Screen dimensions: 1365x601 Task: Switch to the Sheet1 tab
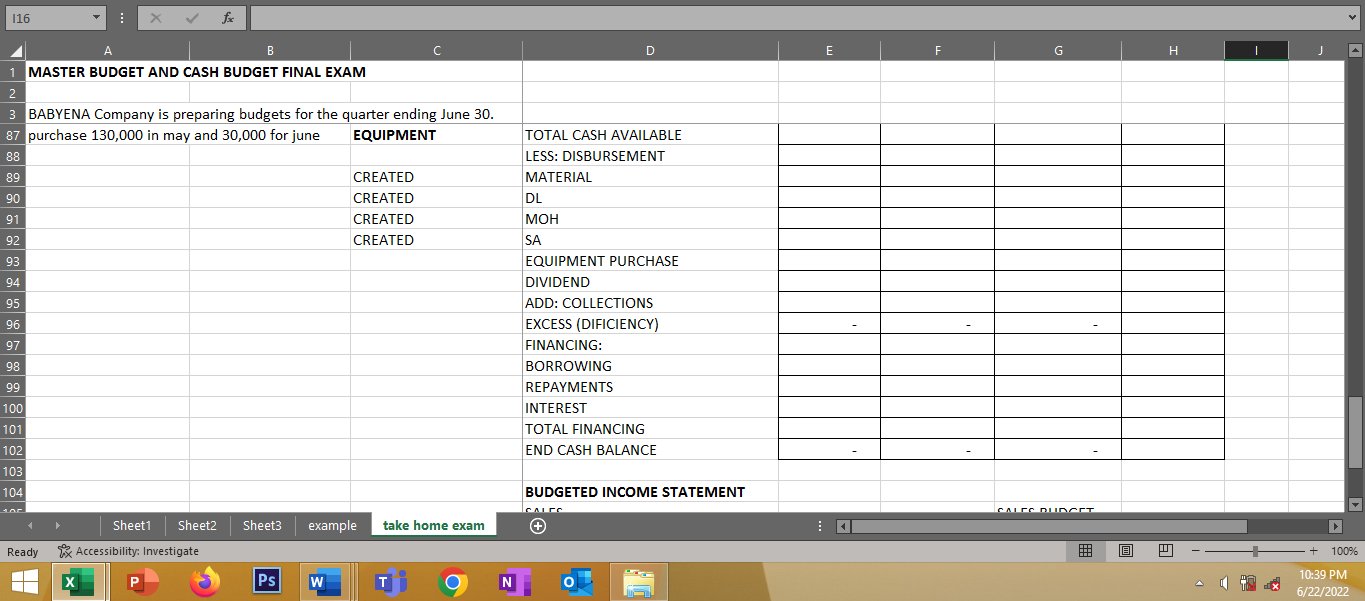coord(132,526)
